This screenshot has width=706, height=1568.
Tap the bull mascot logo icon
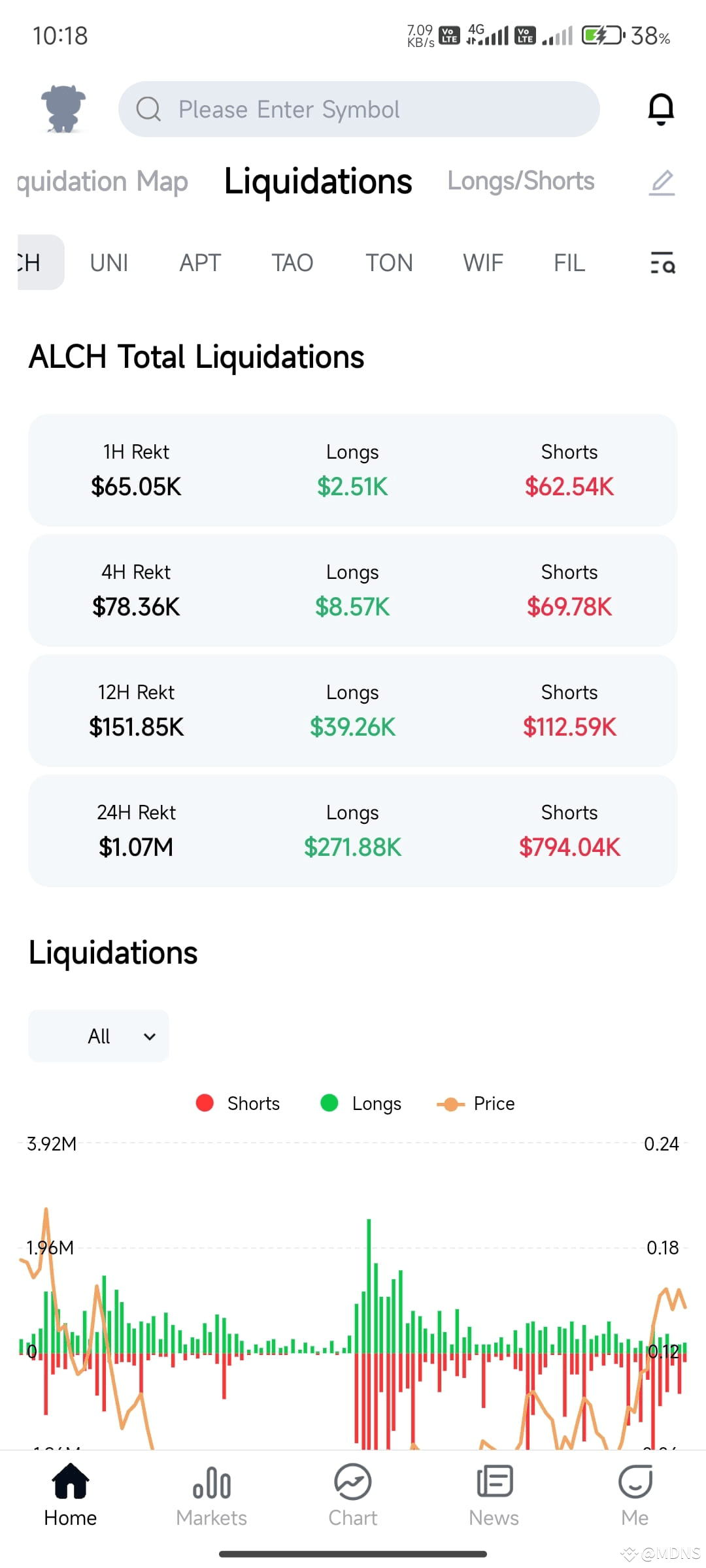coord(63,108)
